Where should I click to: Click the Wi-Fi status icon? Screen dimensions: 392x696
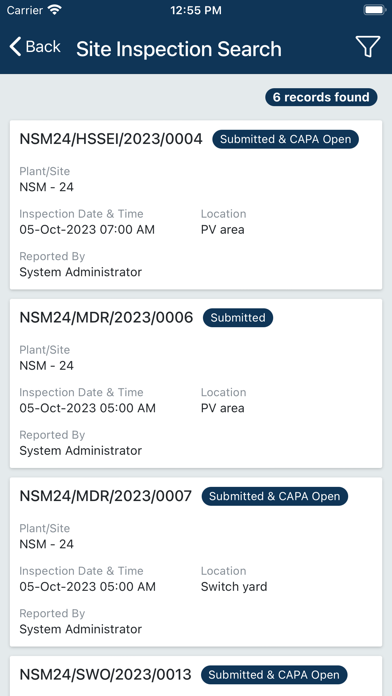[x=55, y=10]
